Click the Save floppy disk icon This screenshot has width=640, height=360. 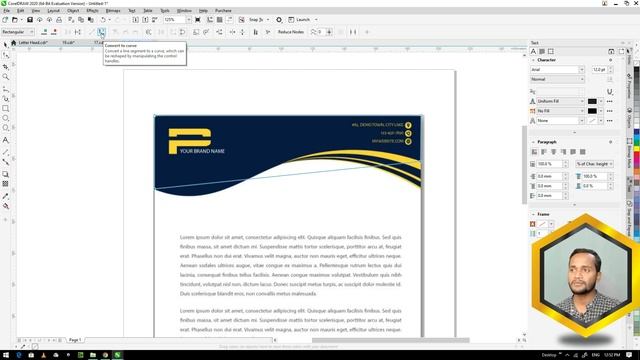point(30,20)
